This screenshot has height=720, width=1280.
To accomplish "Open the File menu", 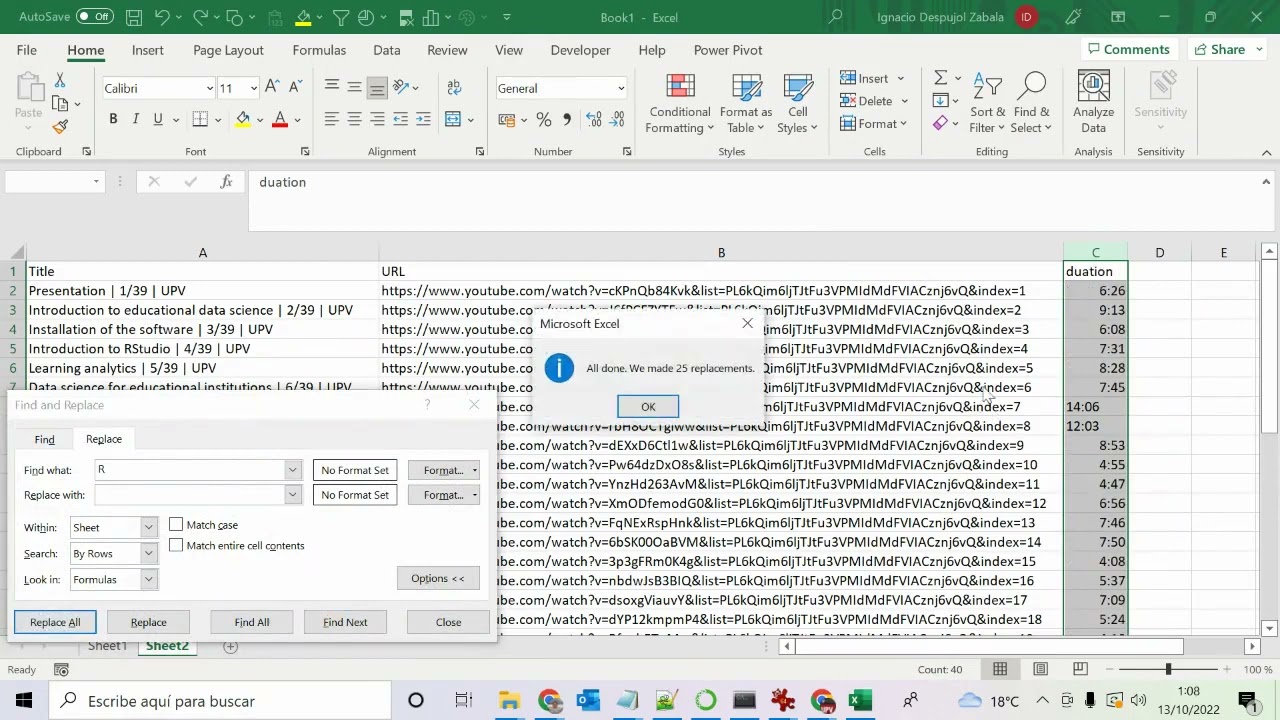I will [27, 50].
